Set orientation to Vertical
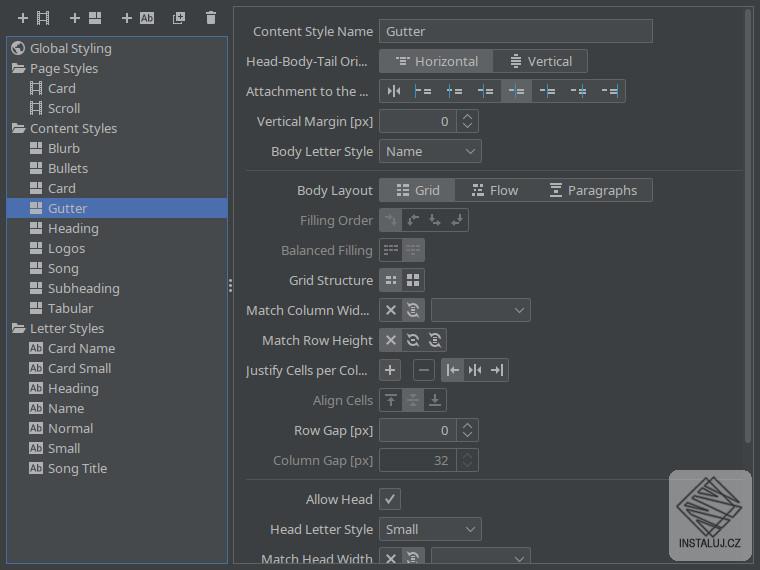760x570 pixels. 540,62
